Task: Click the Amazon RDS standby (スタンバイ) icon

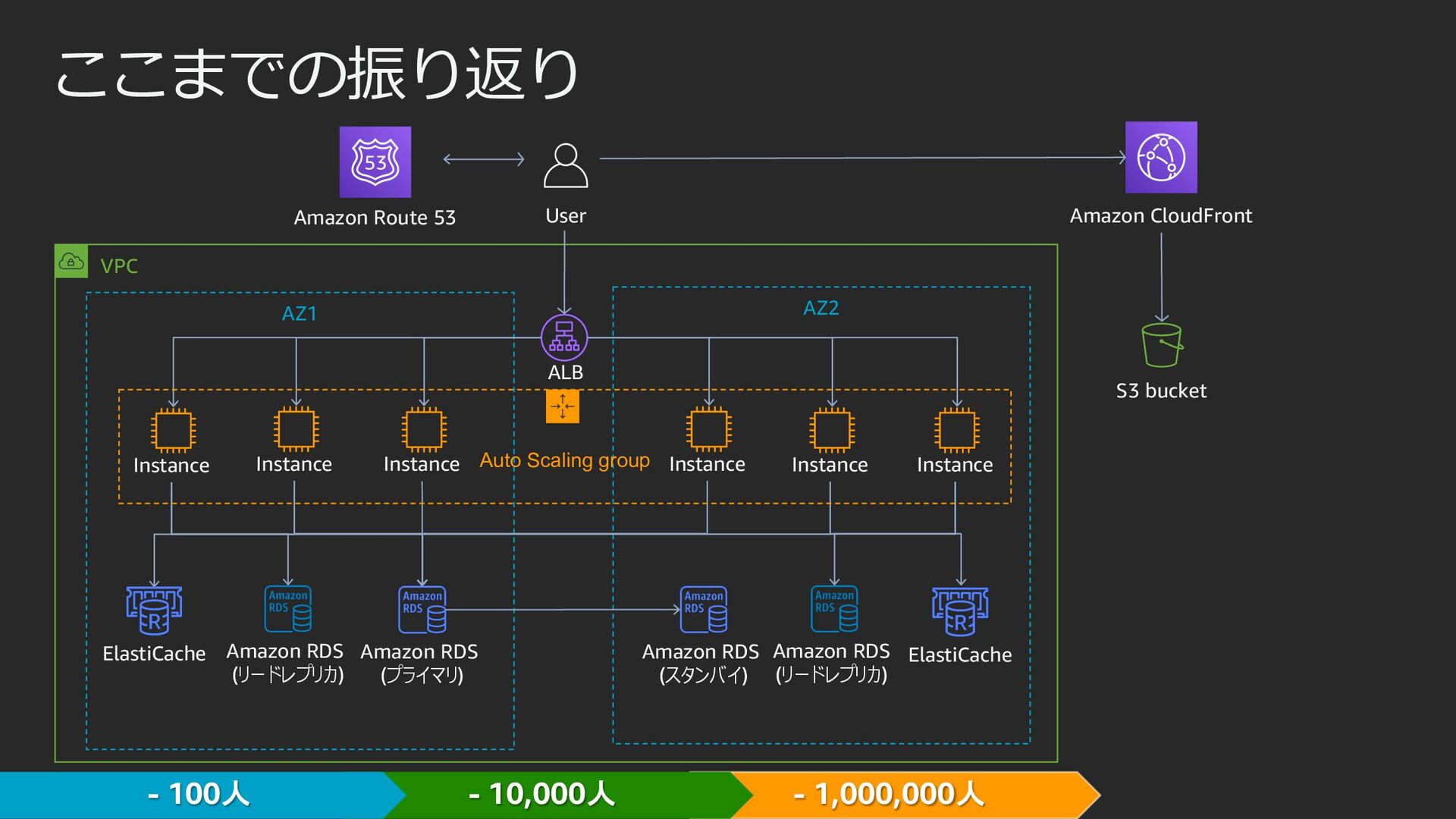Action: pos(704,609)
